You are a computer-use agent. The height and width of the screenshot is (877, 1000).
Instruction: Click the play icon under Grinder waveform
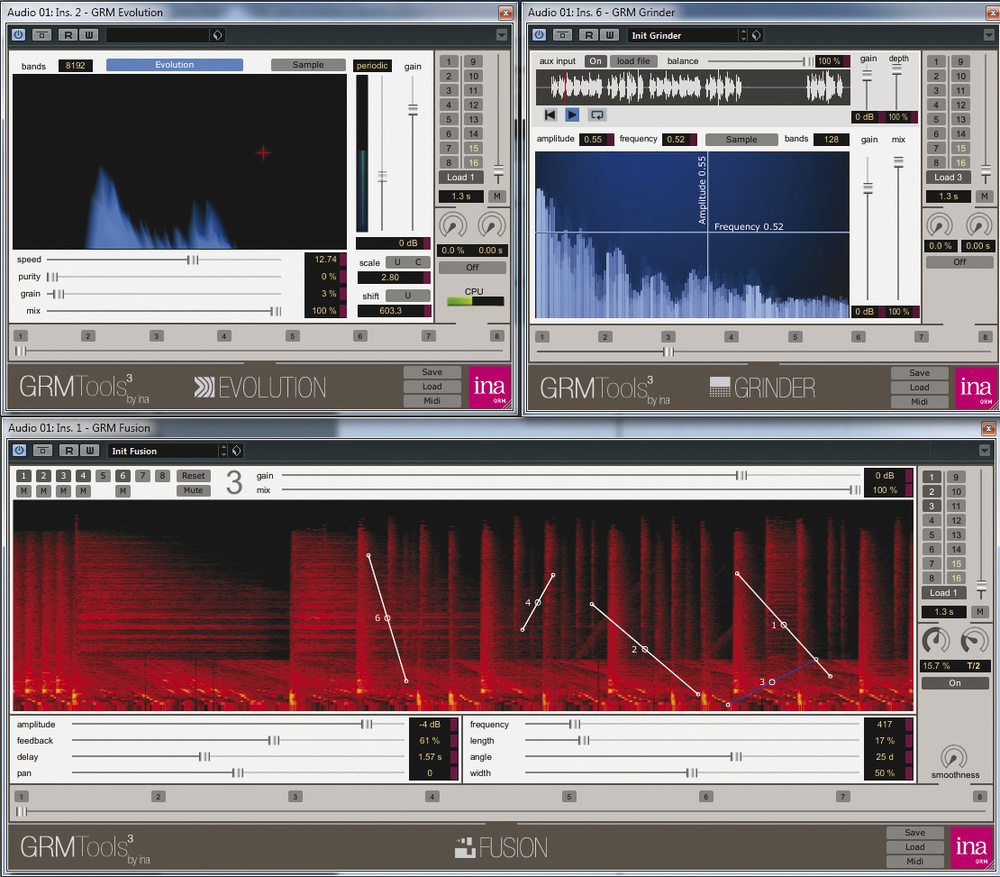(x=572, y=115)
